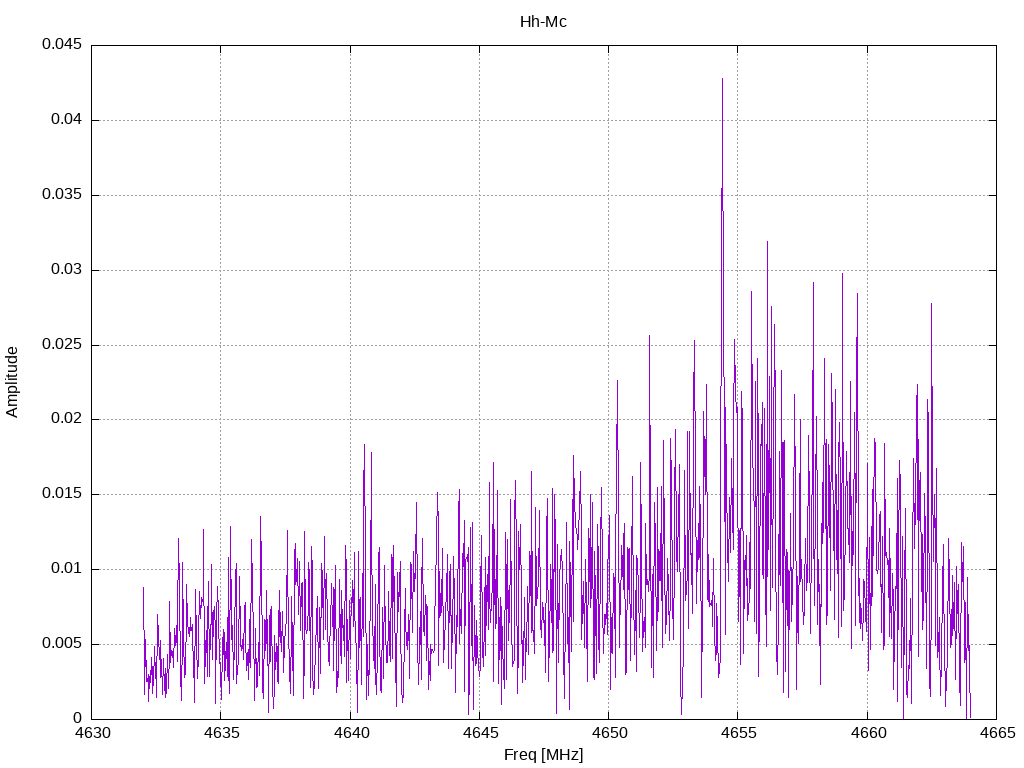Select the 0.04 y-axis tick label
Viewport: 1024px width, 768px height.
click(65, 120)
